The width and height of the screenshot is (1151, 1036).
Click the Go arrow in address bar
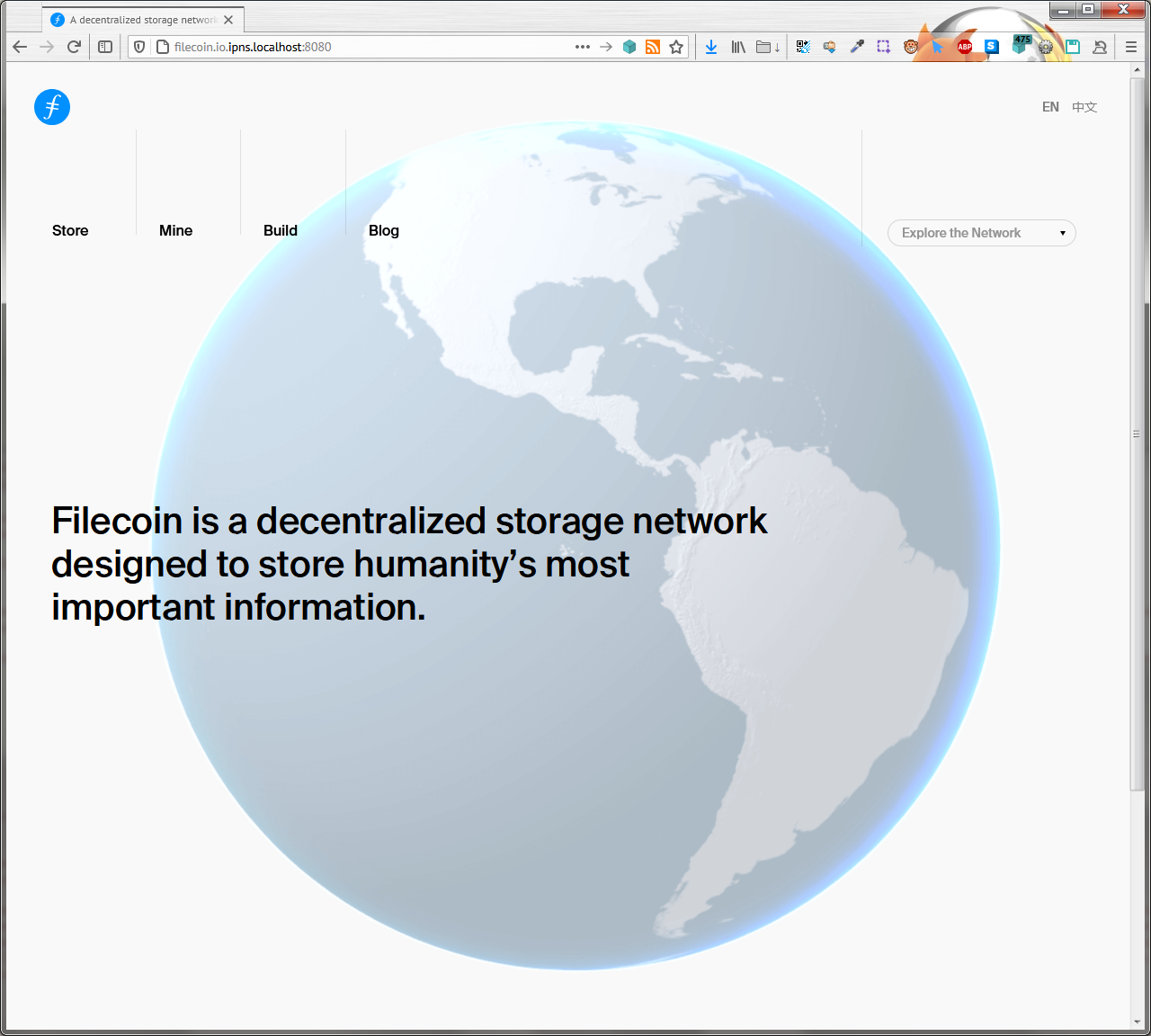(606, 47)
